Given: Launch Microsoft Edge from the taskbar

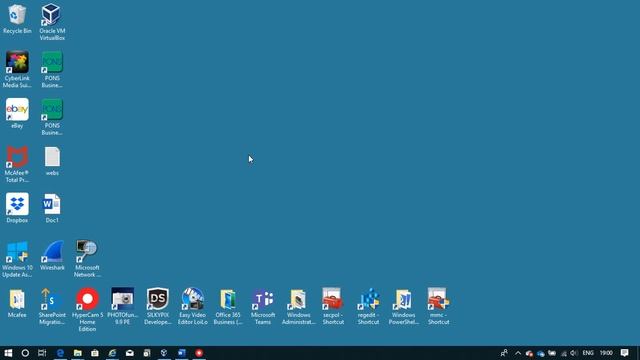Looking at the screenshot, I should 60,353.
